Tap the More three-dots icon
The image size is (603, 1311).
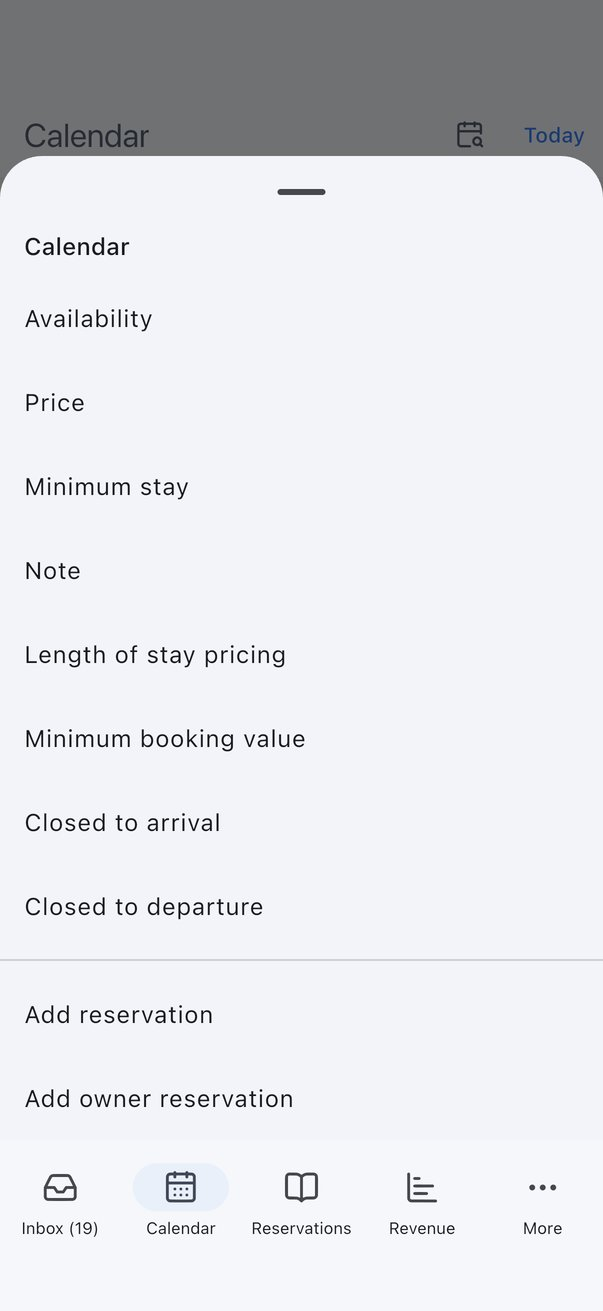pyautogui.click(x=542, y=1187)
